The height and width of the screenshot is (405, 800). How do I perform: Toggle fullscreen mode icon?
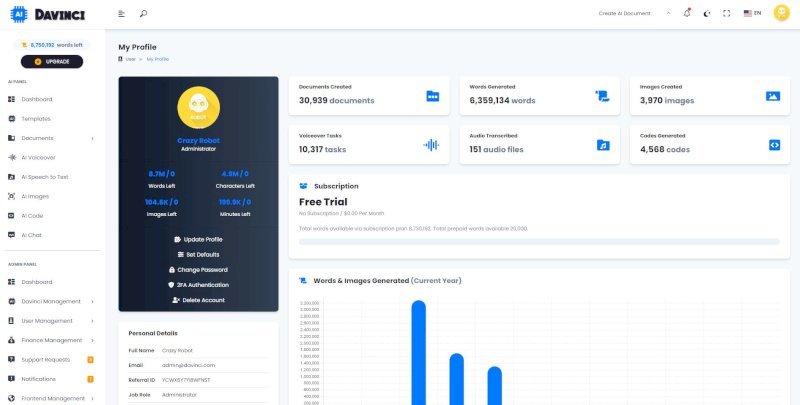click(727, 14)
